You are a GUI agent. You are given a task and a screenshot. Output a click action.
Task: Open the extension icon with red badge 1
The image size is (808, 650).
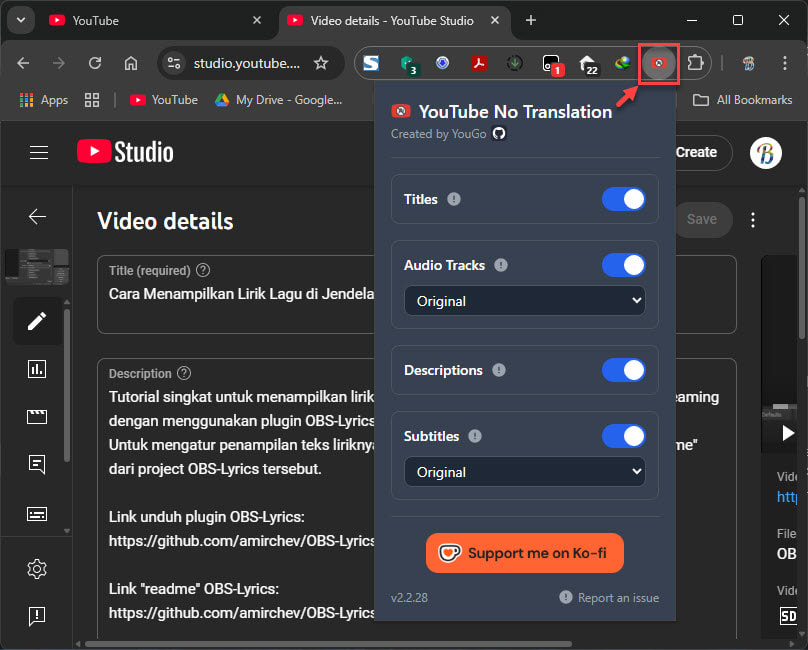[x=552, y=64]
